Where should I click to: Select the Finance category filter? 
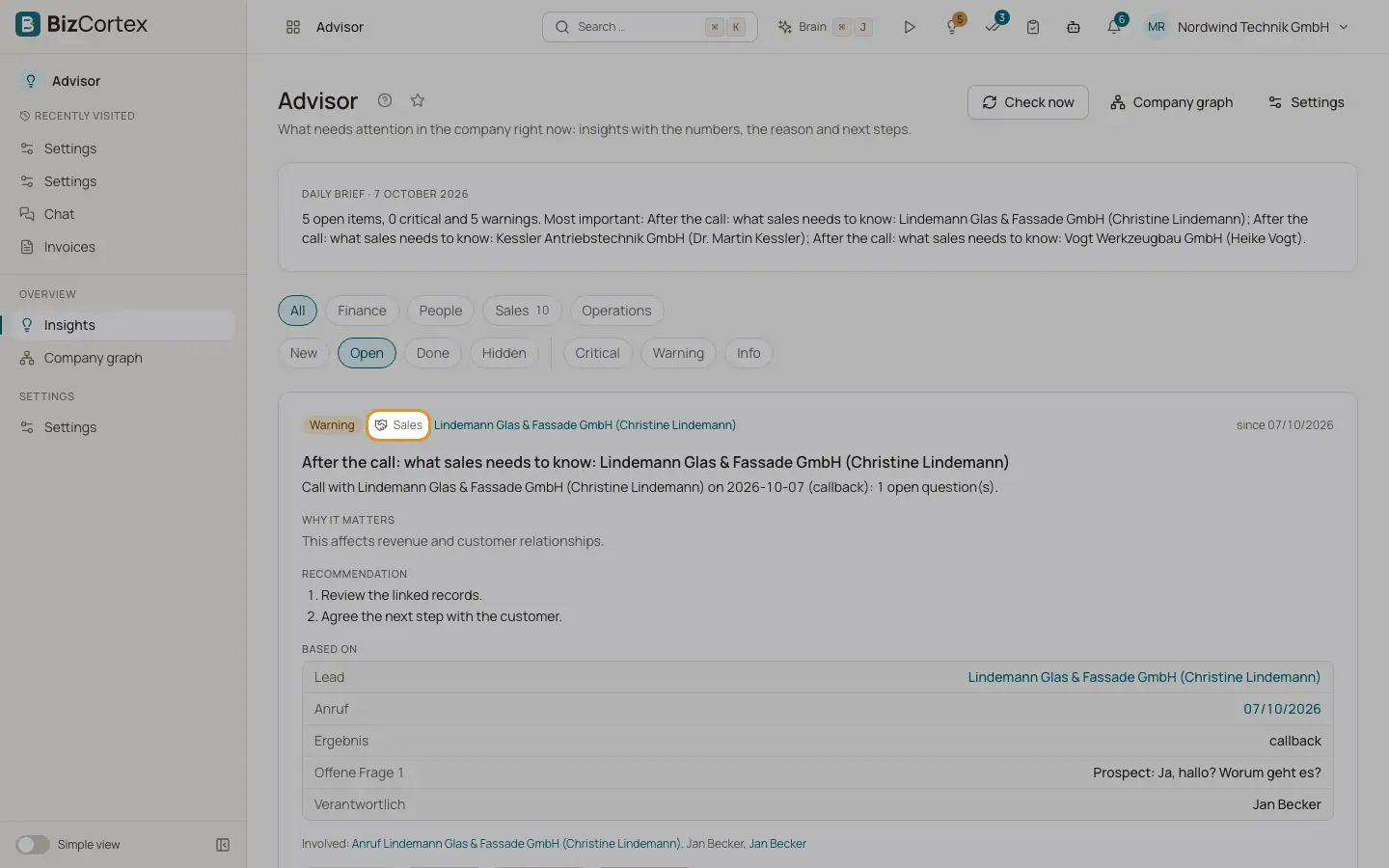click(362, 311)
